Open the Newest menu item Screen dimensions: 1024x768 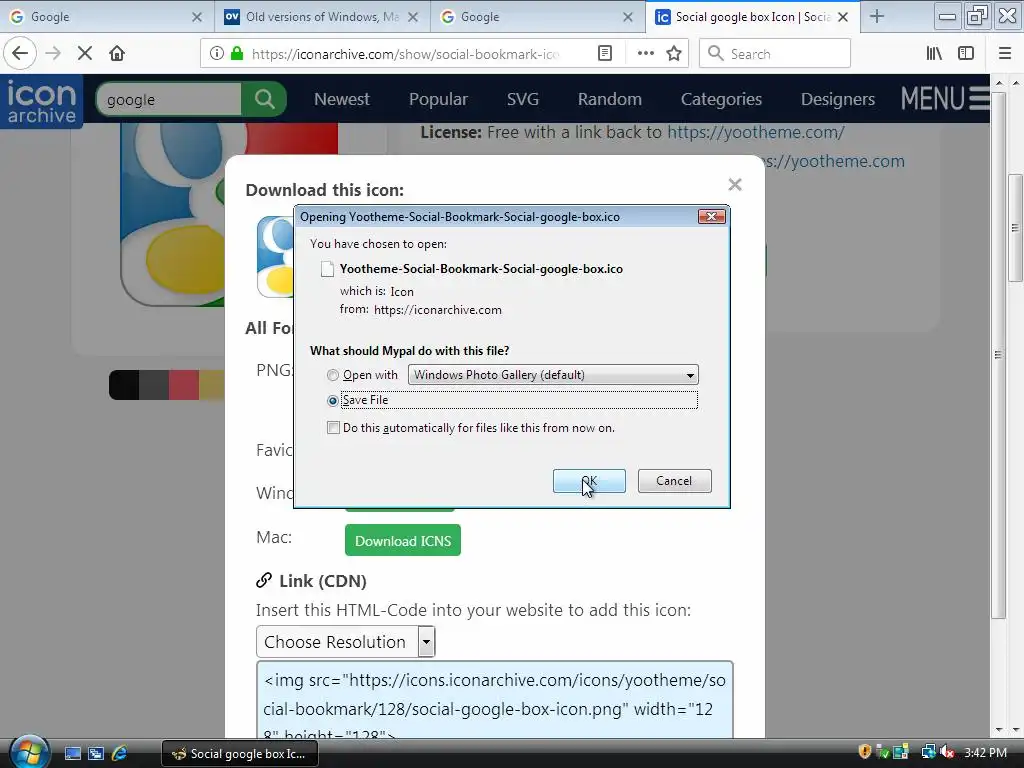342,99
